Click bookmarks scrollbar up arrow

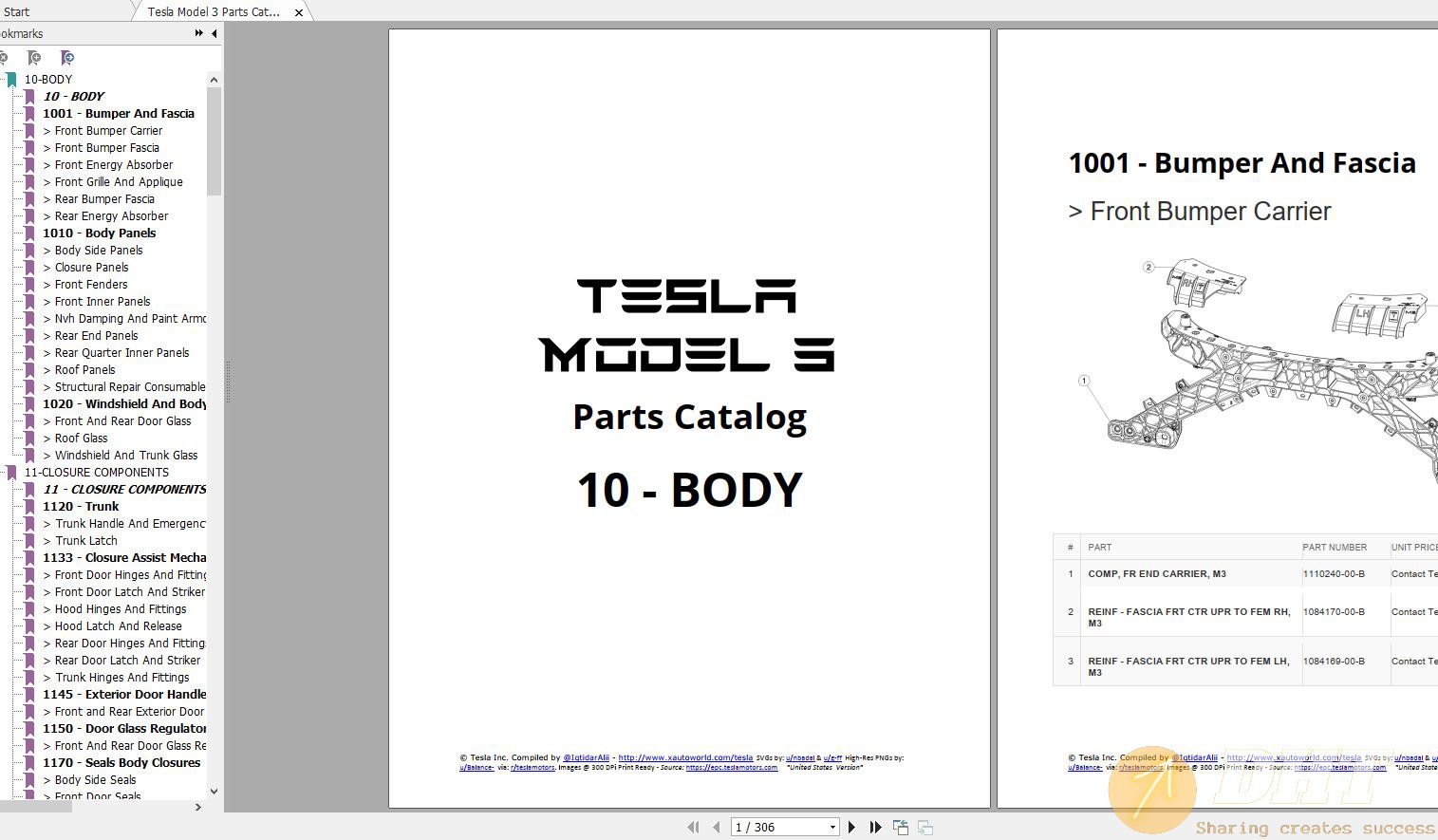point(214,80)
